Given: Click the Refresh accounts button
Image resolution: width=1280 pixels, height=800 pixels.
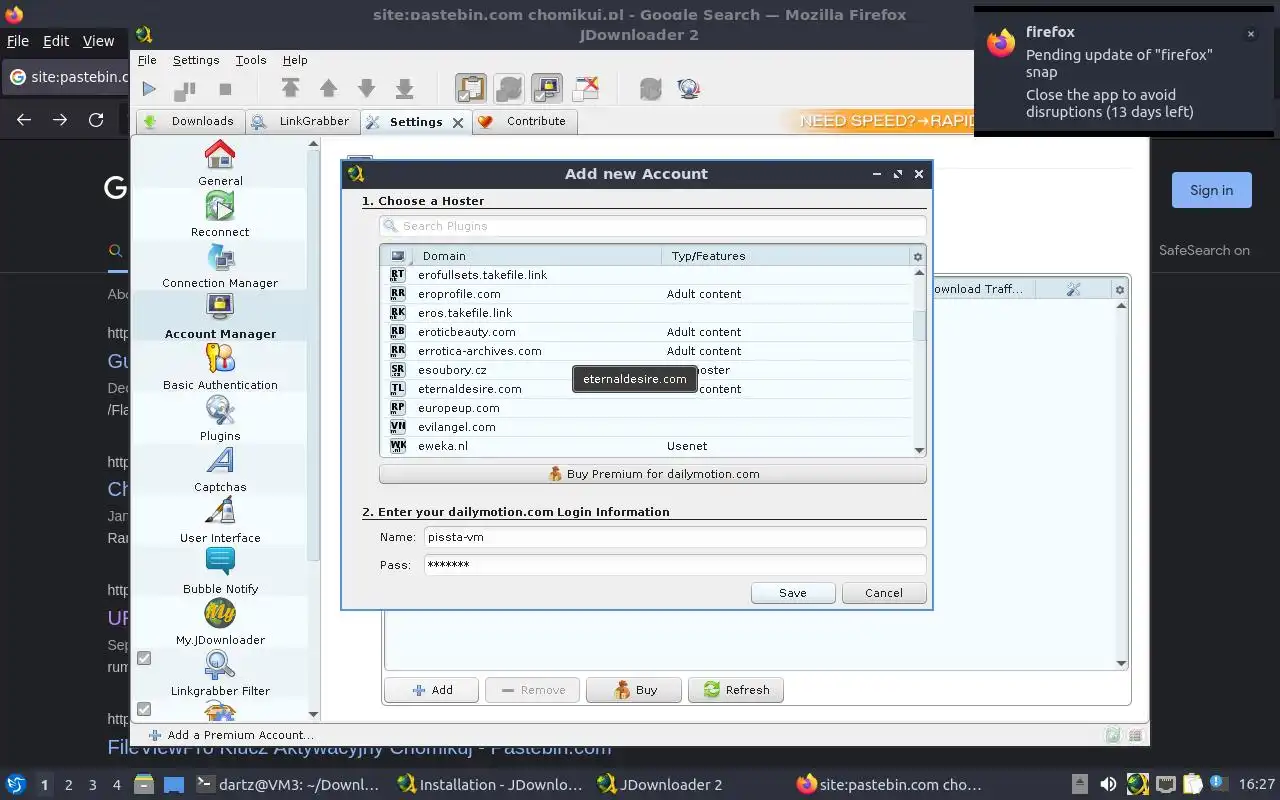Looking at the screenshot, I should (x=736, y=690).
